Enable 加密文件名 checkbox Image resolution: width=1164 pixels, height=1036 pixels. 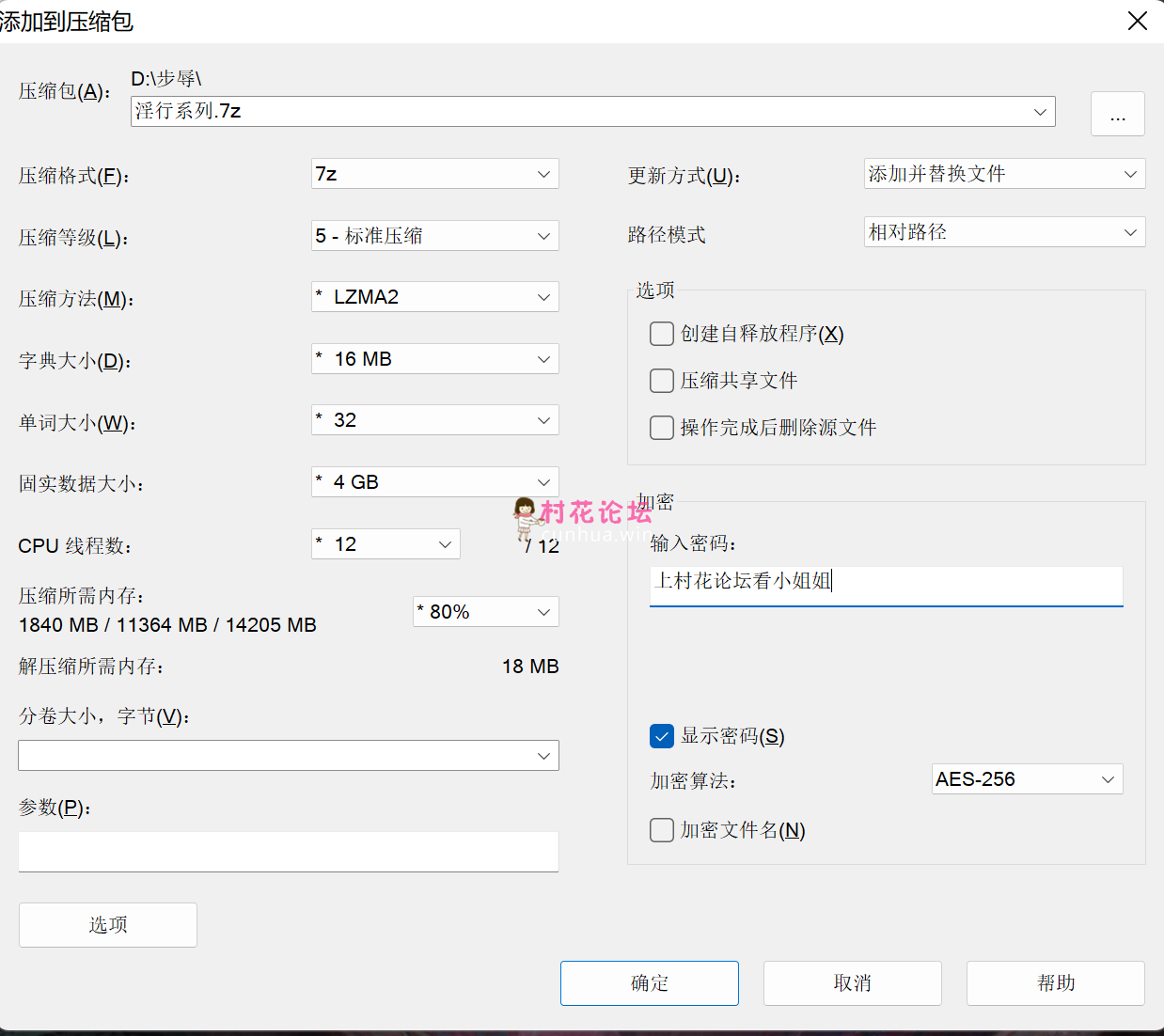point(662,830)
